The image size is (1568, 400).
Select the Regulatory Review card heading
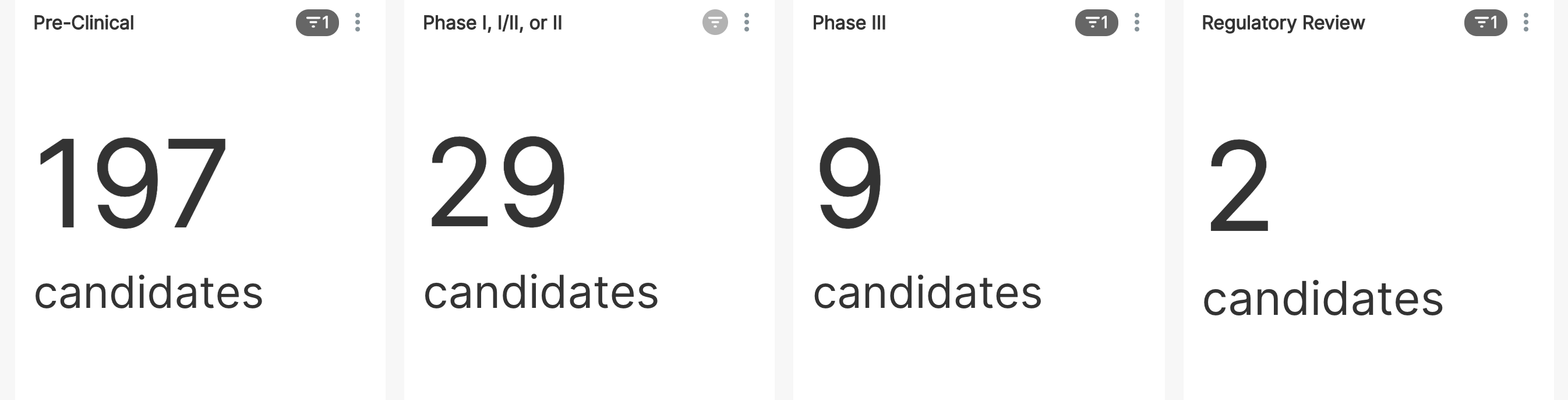1283,23
